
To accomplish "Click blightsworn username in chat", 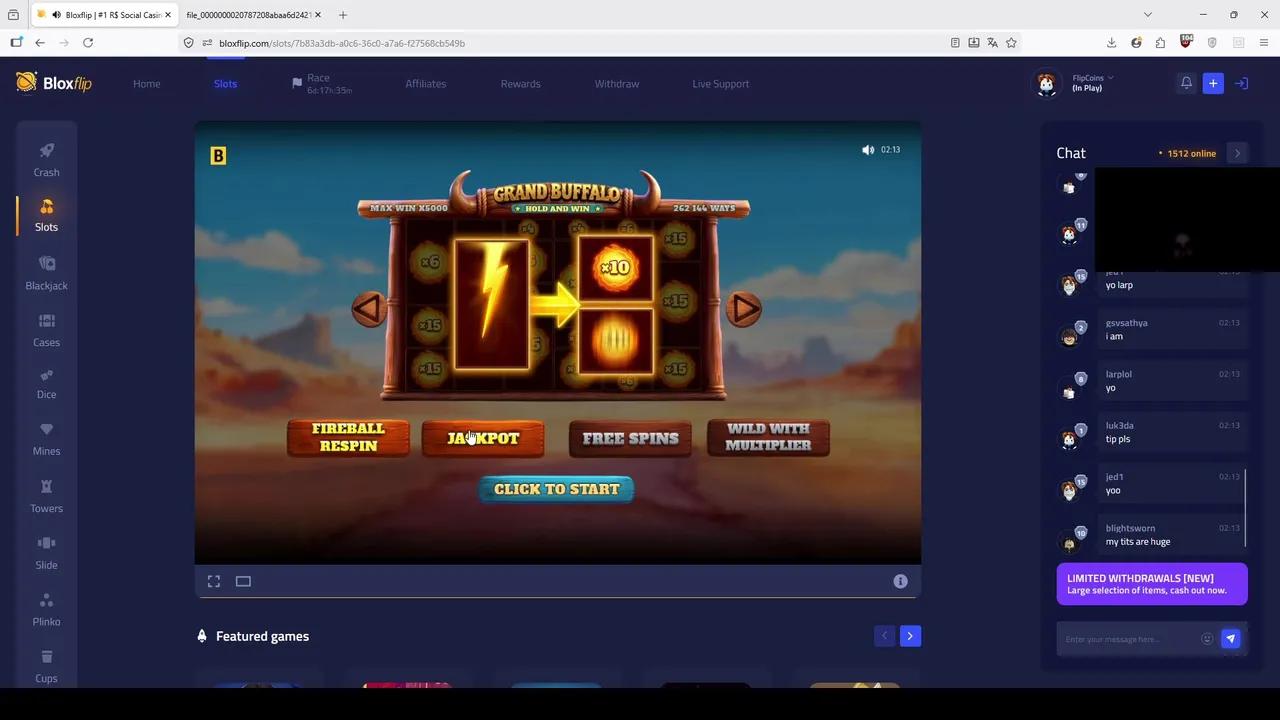I will 1130,528.
